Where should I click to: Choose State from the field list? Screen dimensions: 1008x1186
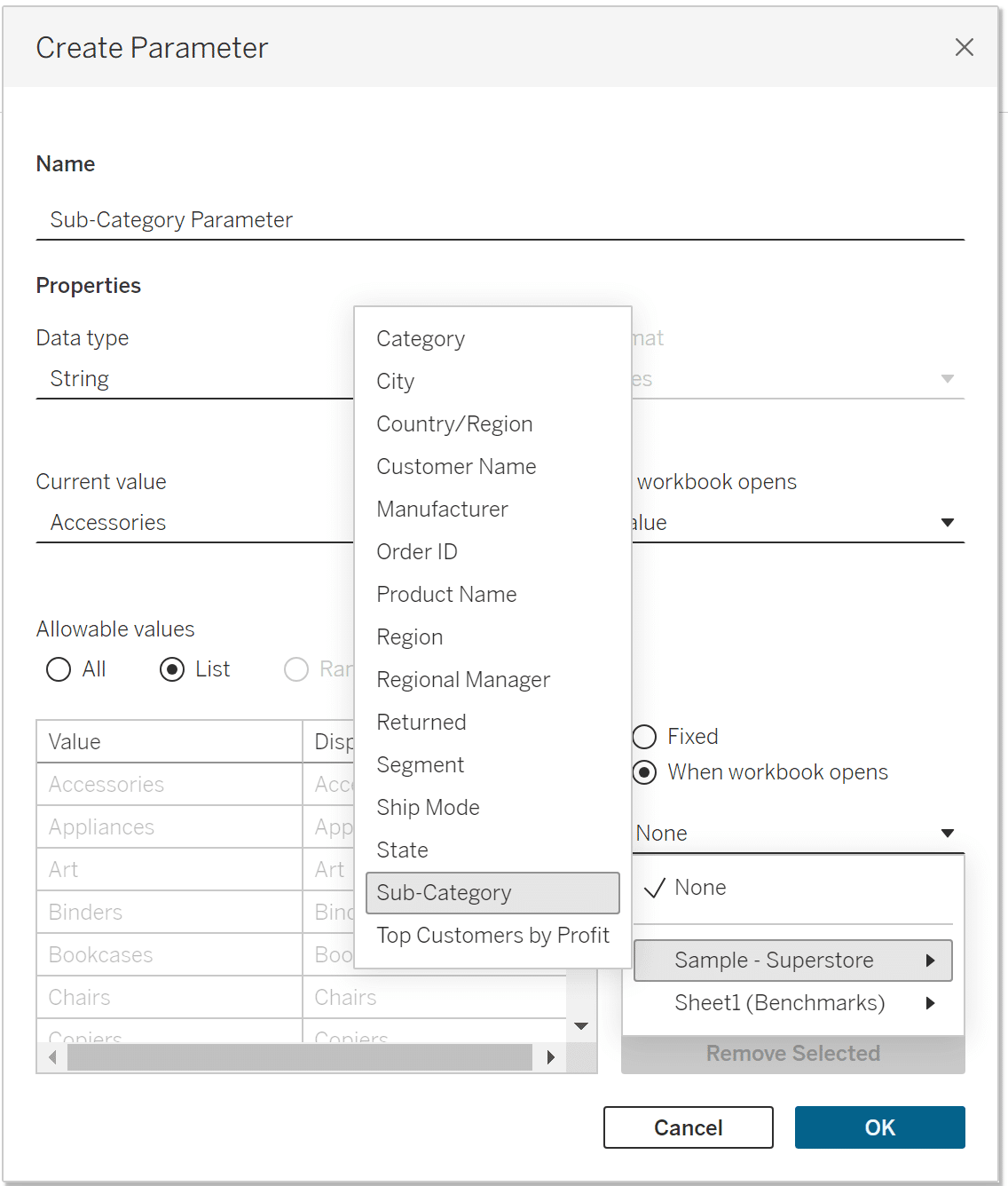[492, 850]
